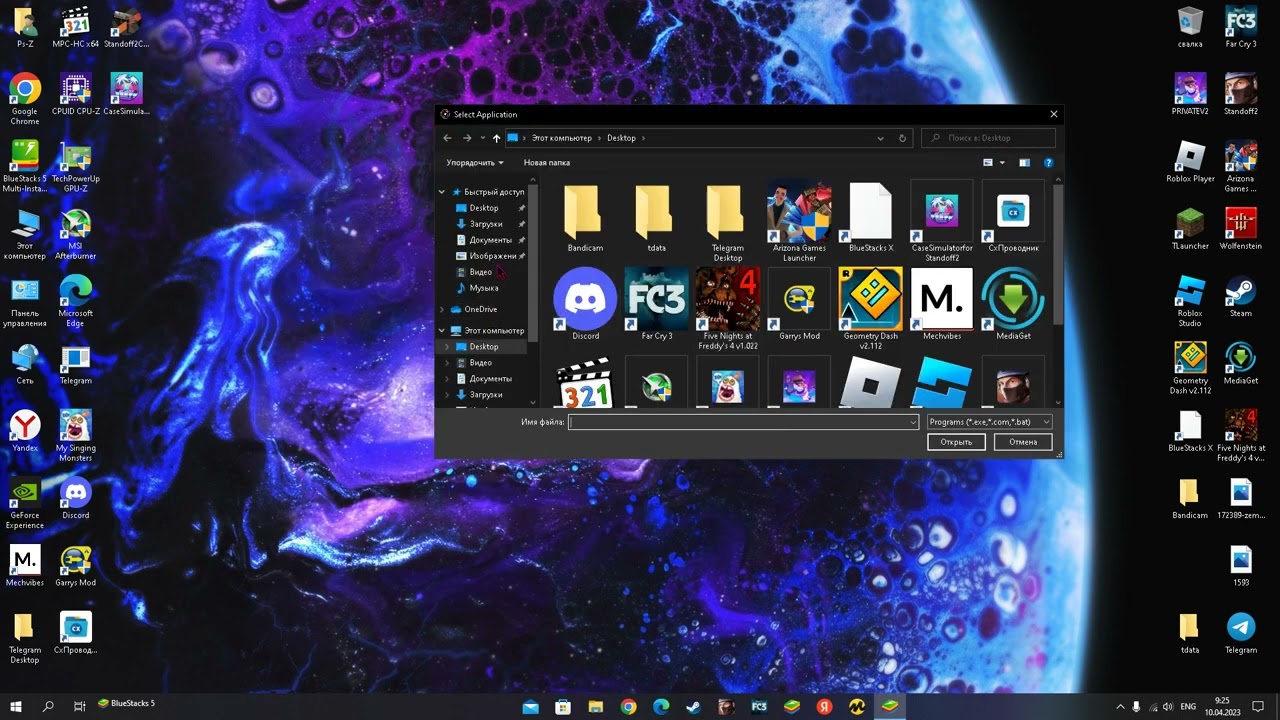Click the Отмена button
Screen dimensions: 1280x720
[1023, 442]
